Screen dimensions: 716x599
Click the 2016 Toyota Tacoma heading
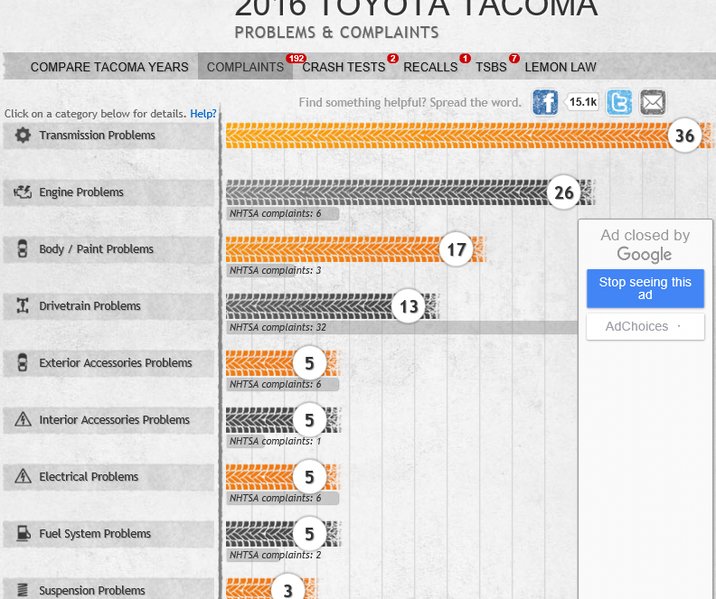[416, 8]
